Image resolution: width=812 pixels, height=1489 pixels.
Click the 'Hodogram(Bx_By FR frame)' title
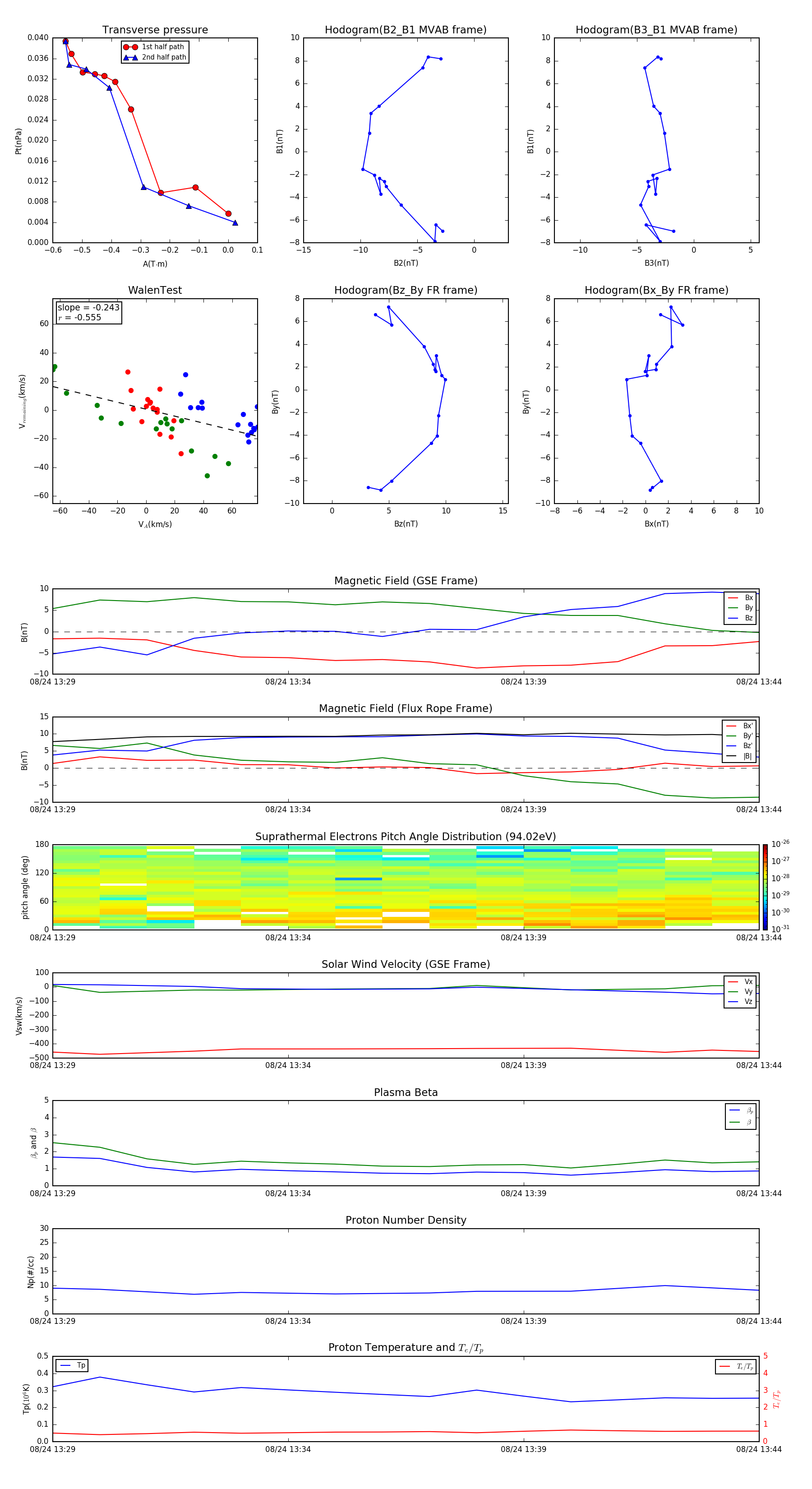[656, 290]
